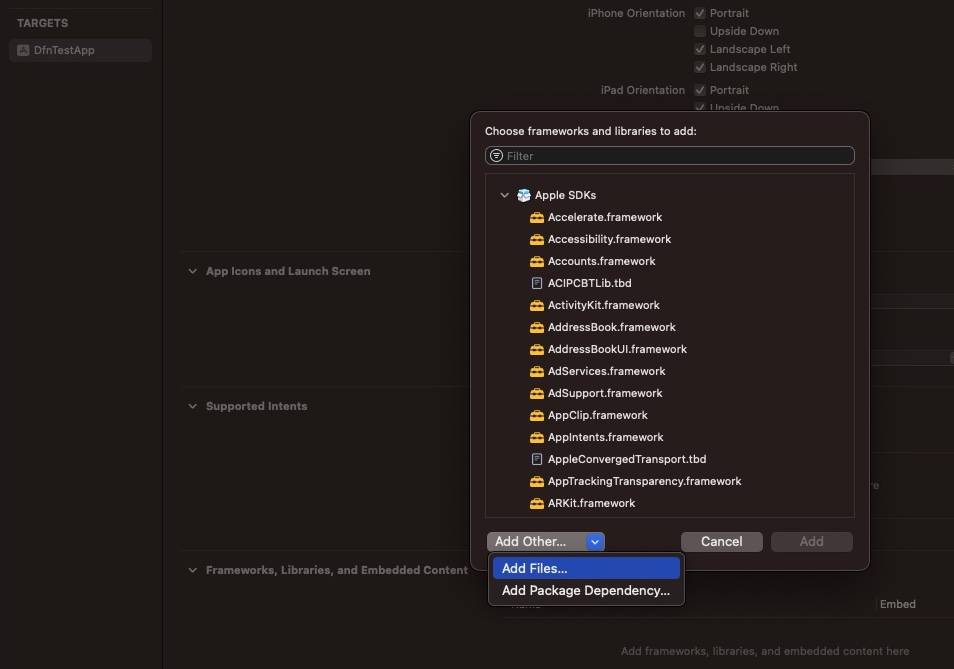Click the DfnTestApp target app icon

click(x=23, y=50)
